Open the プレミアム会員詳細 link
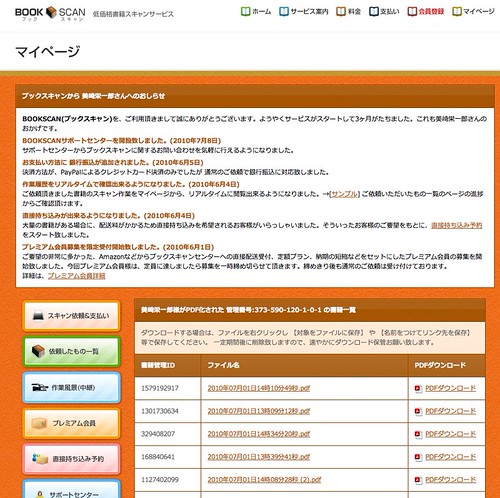Viewport: 500px width, 498px height. click(76, 276)
